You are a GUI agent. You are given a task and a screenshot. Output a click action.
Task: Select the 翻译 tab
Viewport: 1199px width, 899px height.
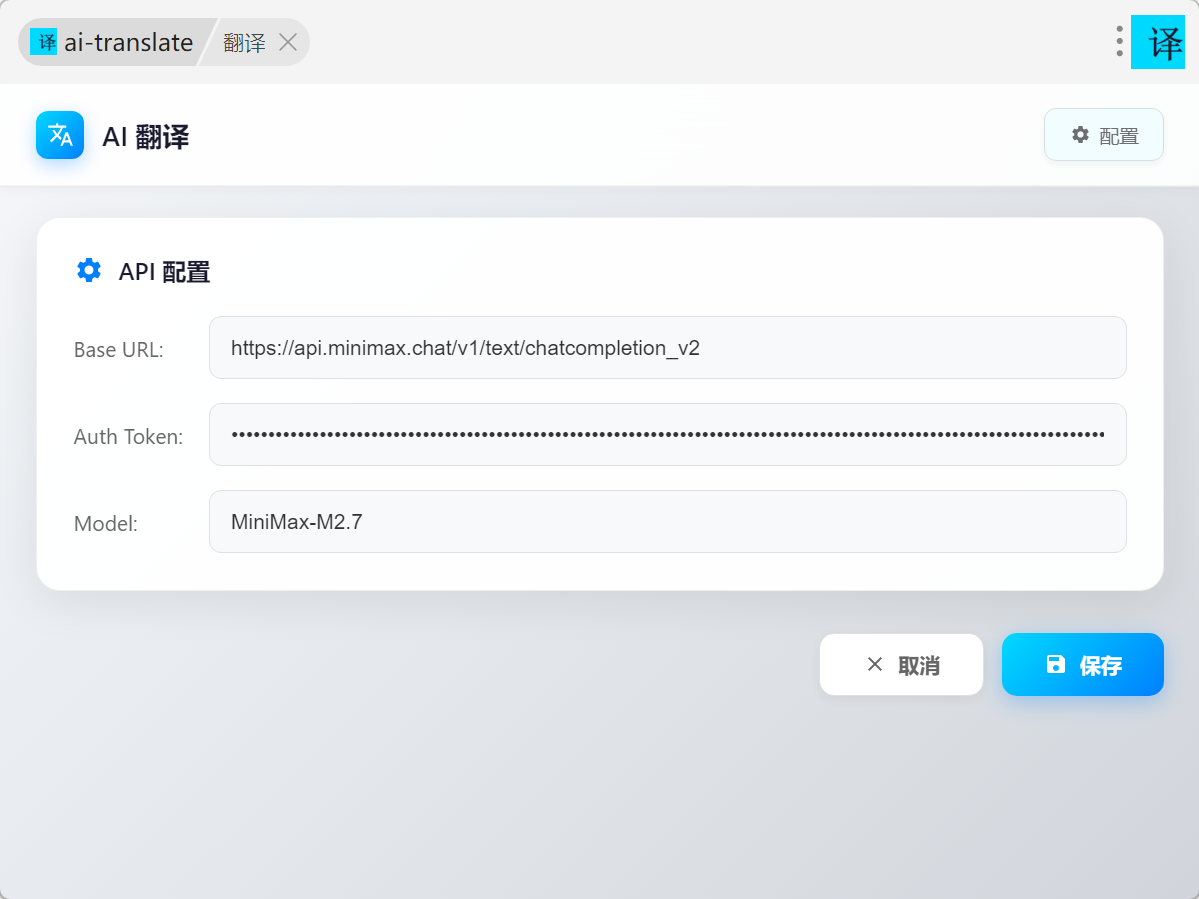click(x=244, y=42)
